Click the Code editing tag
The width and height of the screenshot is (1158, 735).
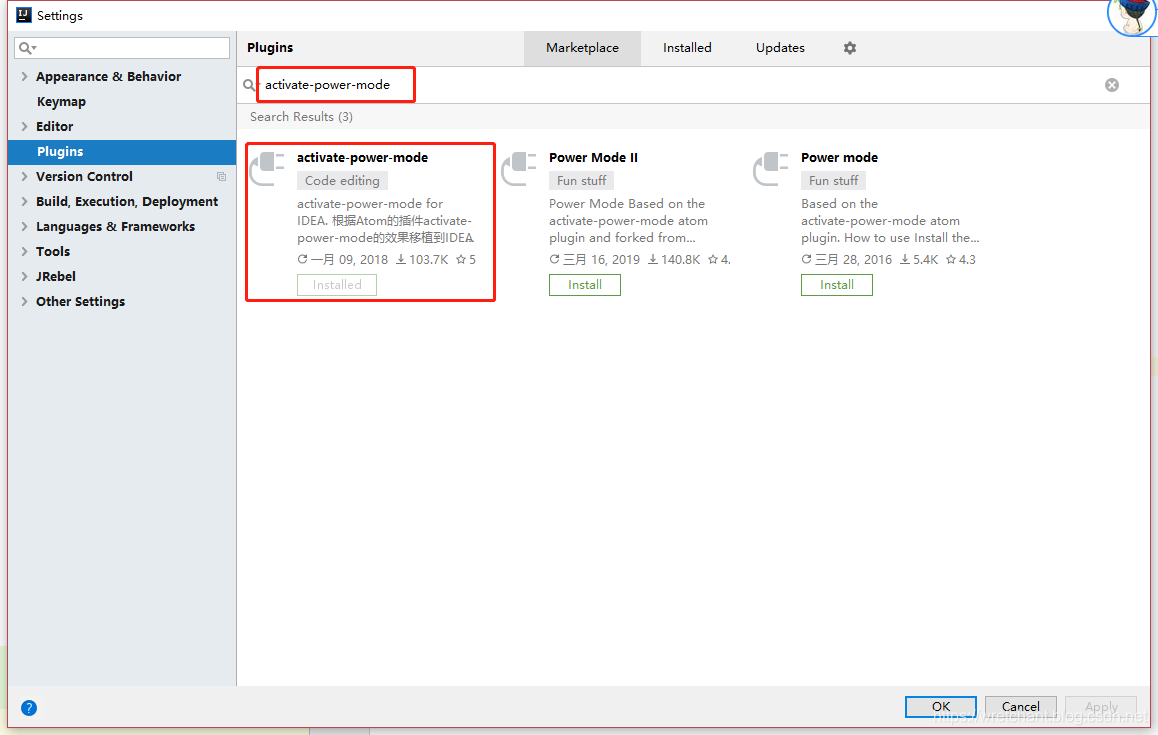pos(342,180)
